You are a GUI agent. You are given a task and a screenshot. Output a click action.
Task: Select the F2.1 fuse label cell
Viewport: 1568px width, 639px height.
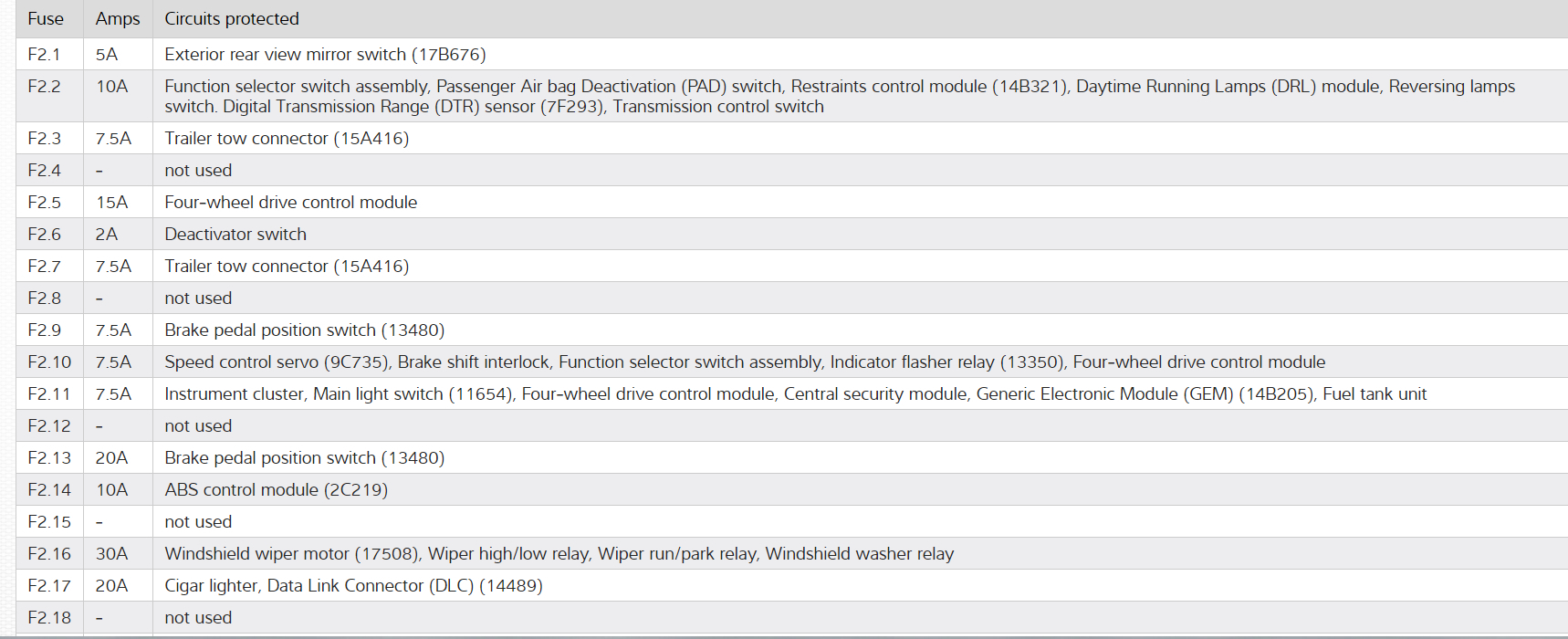[x=44, y=55]
